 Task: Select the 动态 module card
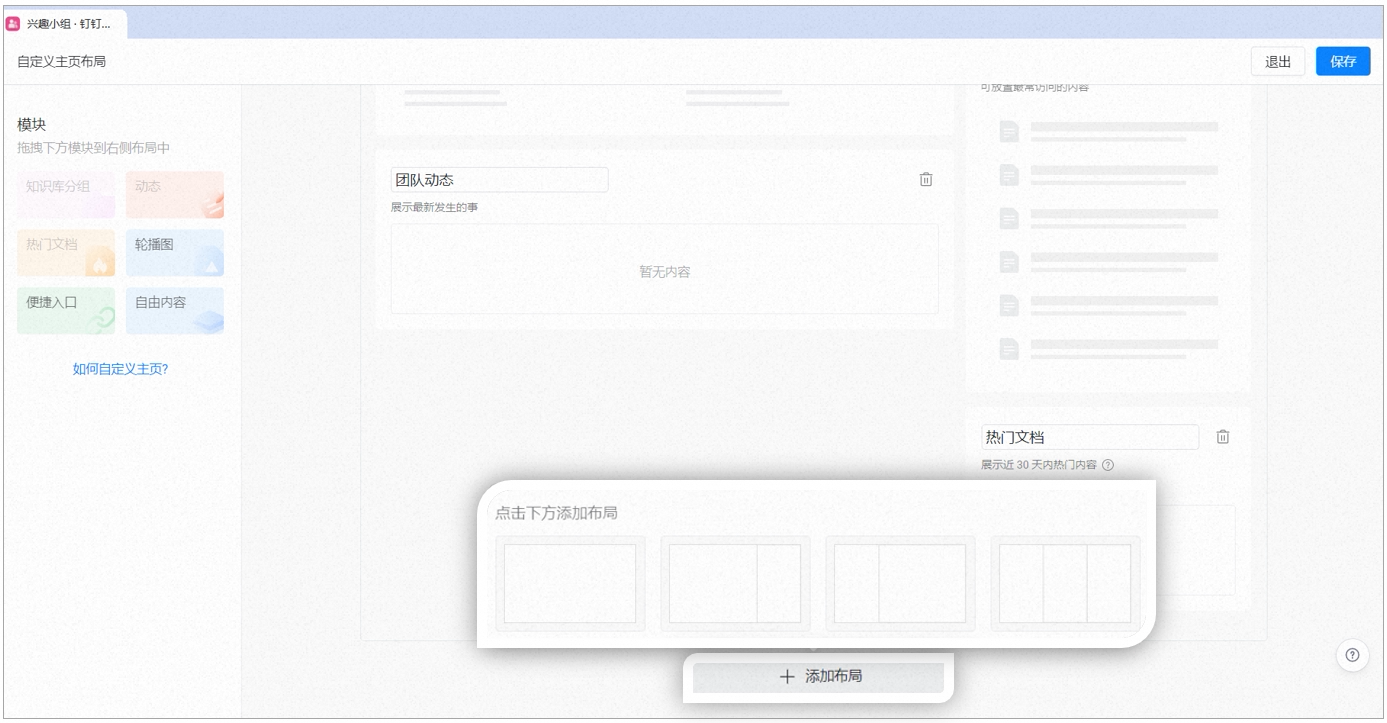point(175,195)
